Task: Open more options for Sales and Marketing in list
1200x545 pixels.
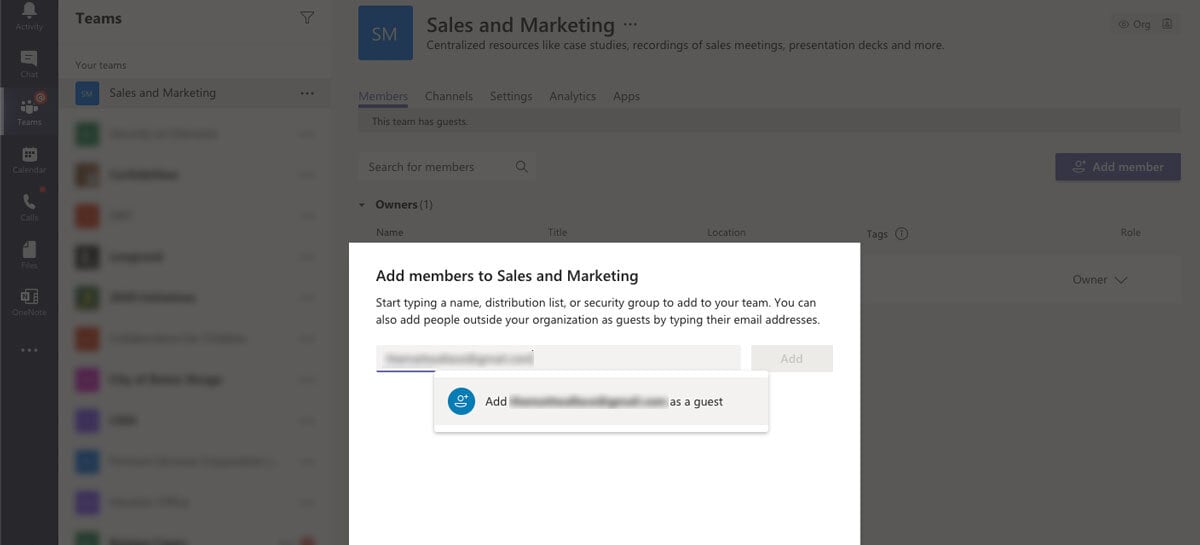Action: pyautogui.click(x=307, y=93)
